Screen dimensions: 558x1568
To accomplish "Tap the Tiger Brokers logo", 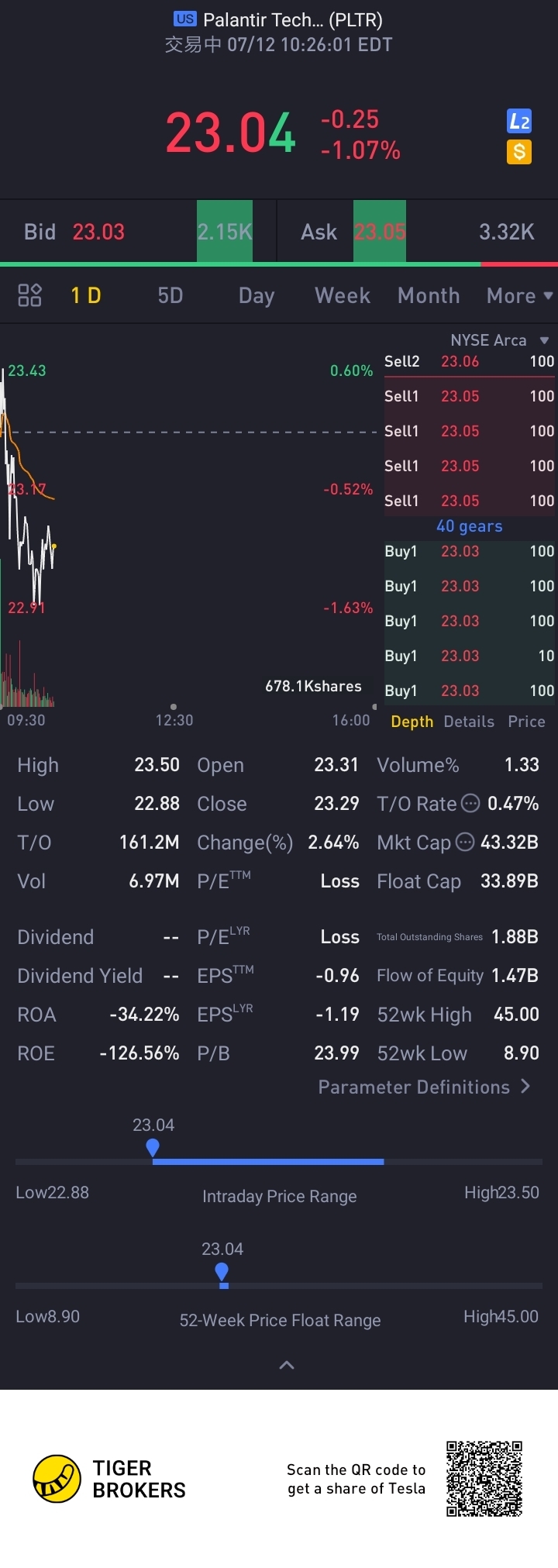I will pyautogui.click(x=57, y=1479).
